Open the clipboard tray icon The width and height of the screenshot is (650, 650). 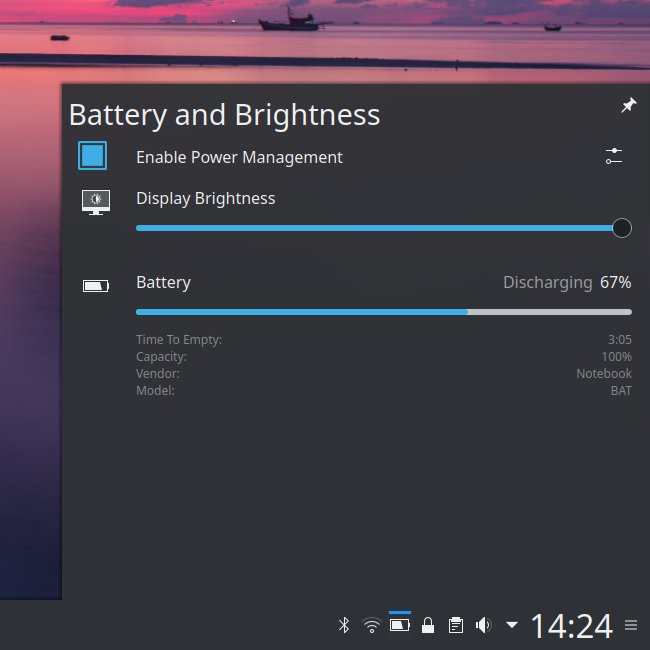(456, 626)
